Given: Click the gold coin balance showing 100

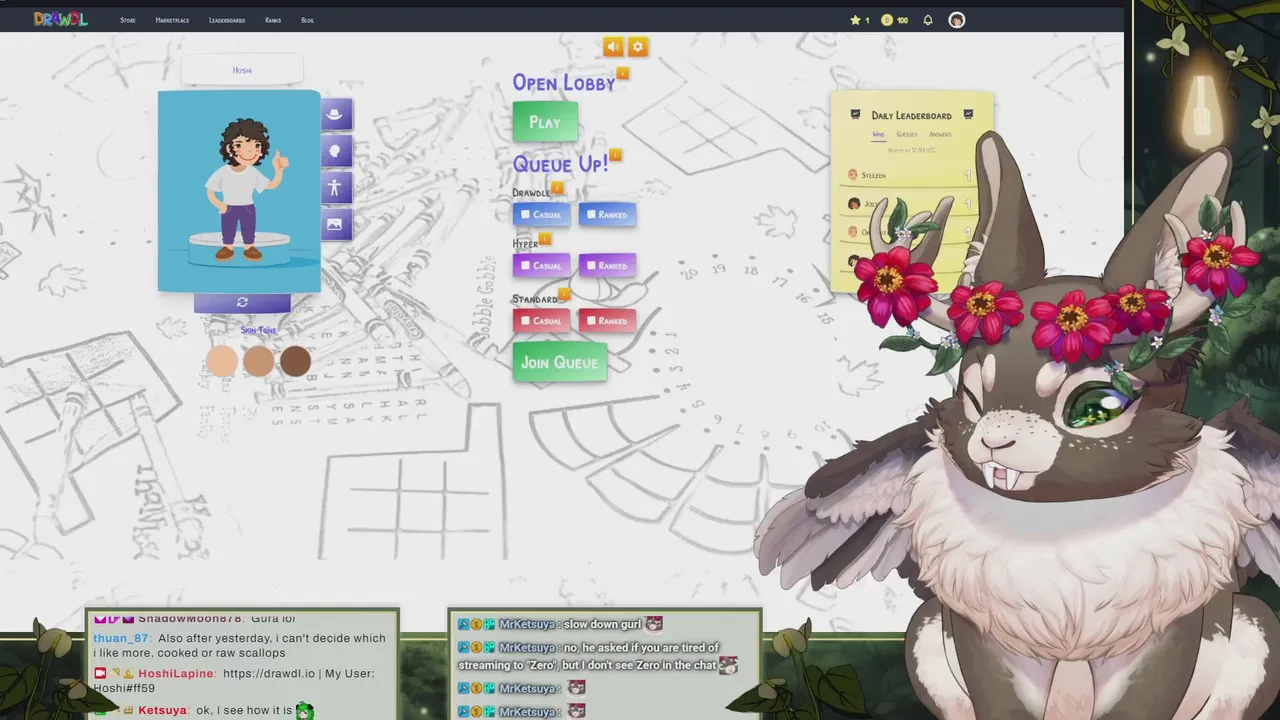Looking at the screenshot, I should click(x=894, y=20).
